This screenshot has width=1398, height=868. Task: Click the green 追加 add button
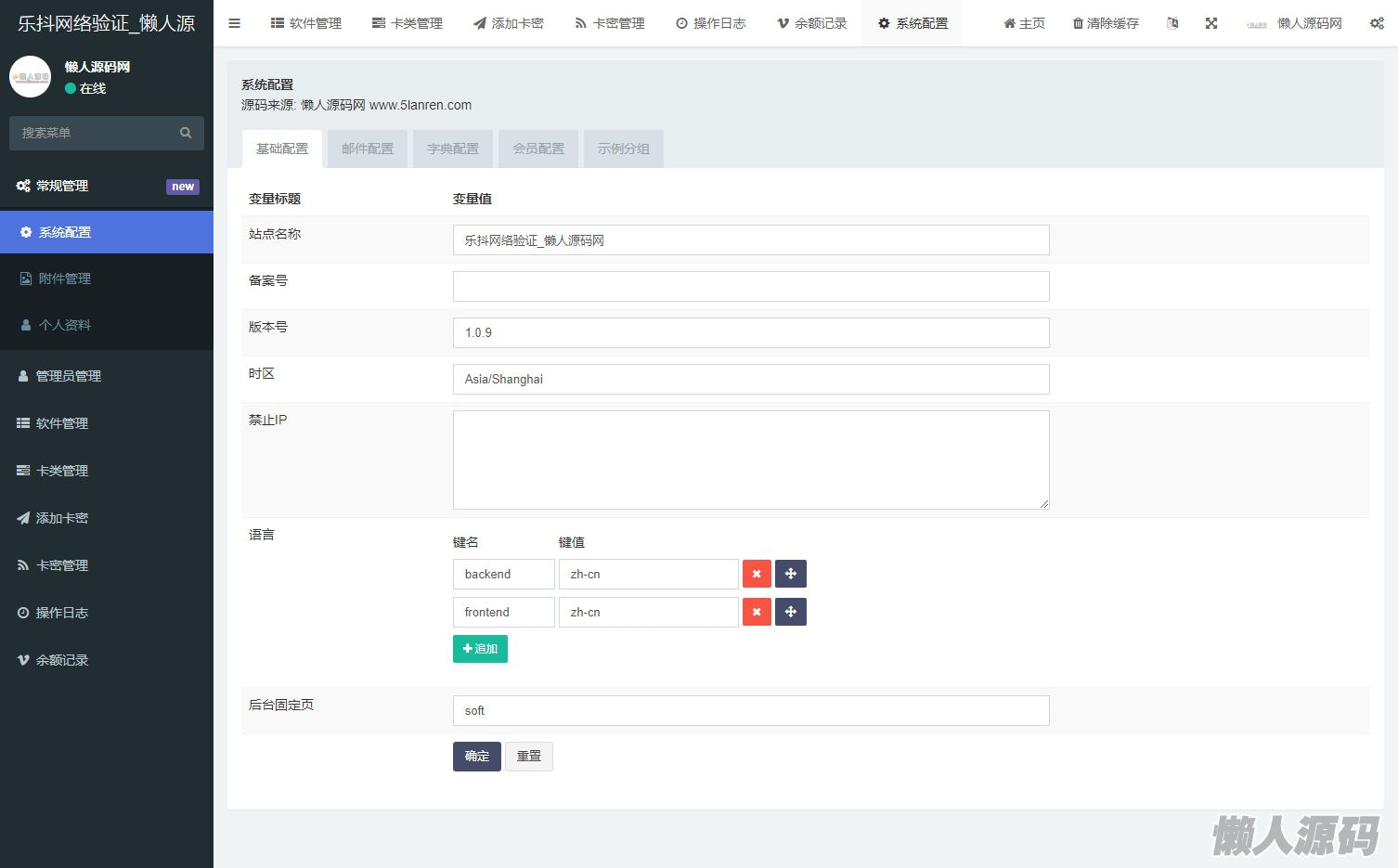(x=480, y=649)
